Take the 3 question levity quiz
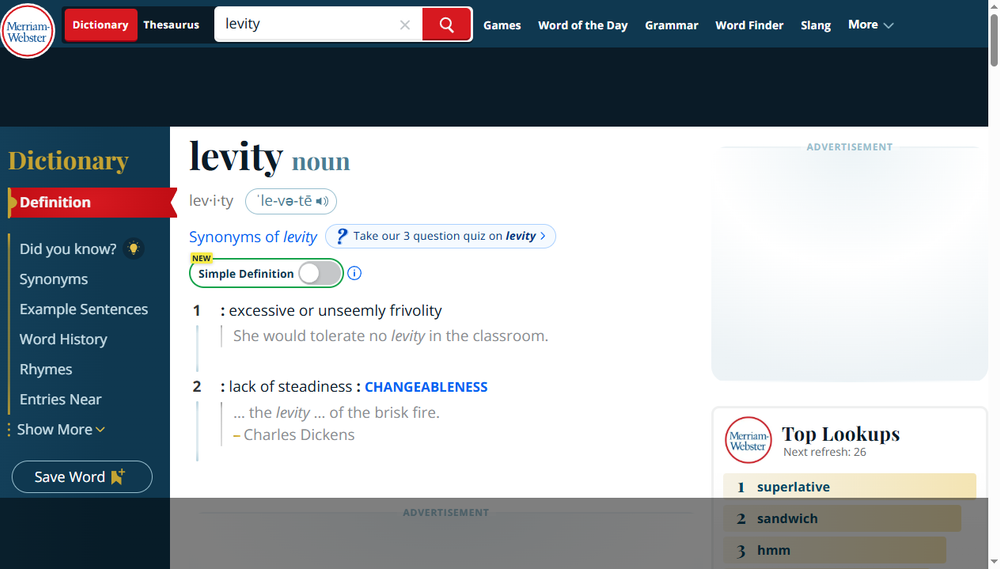The width and height of the screenshot is (1000, 569). [441, 236]
